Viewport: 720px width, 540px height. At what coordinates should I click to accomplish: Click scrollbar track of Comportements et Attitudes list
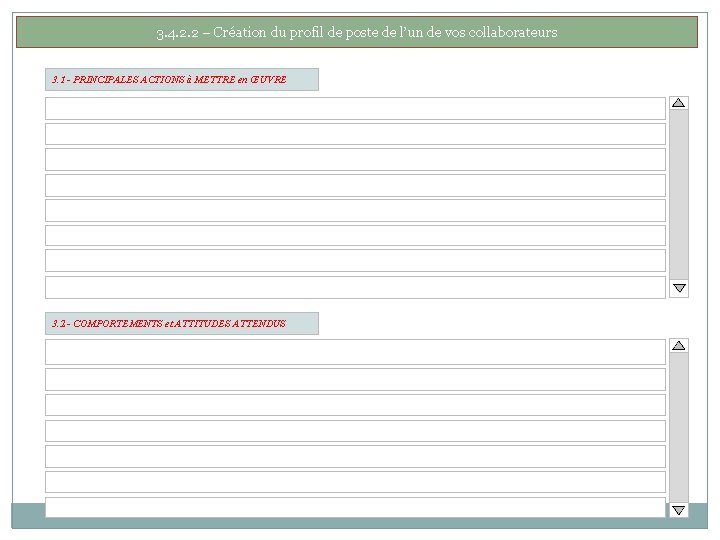(x=679, y=428)
